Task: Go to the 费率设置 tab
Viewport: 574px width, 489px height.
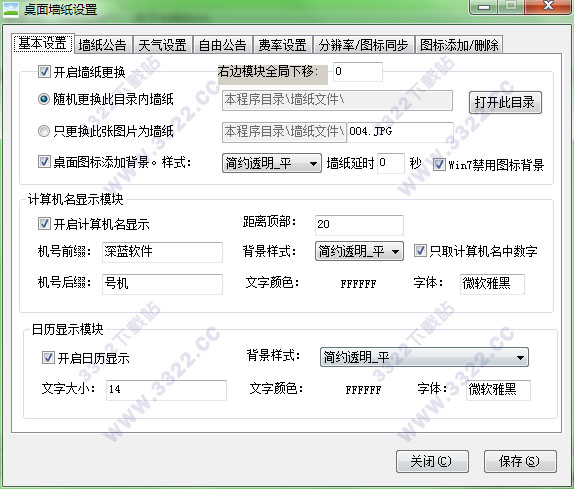Action: [x=282, y=45]
